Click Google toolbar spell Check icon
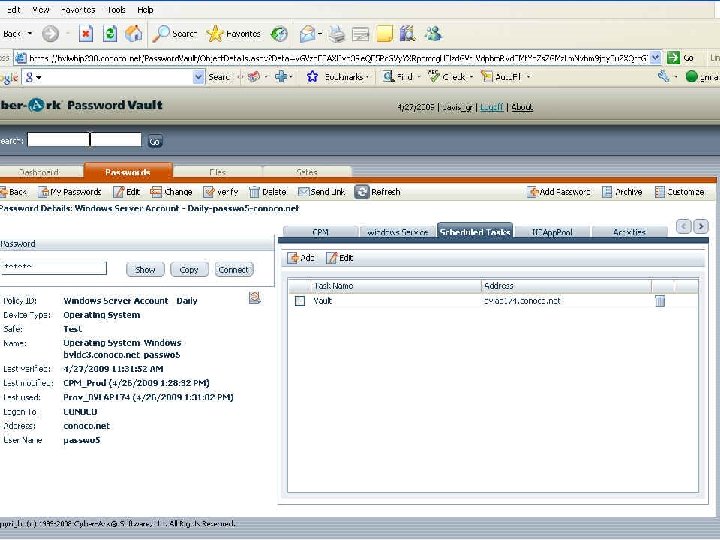The width and height of the screenshot is (720, 540). click(x=434, y=76)
